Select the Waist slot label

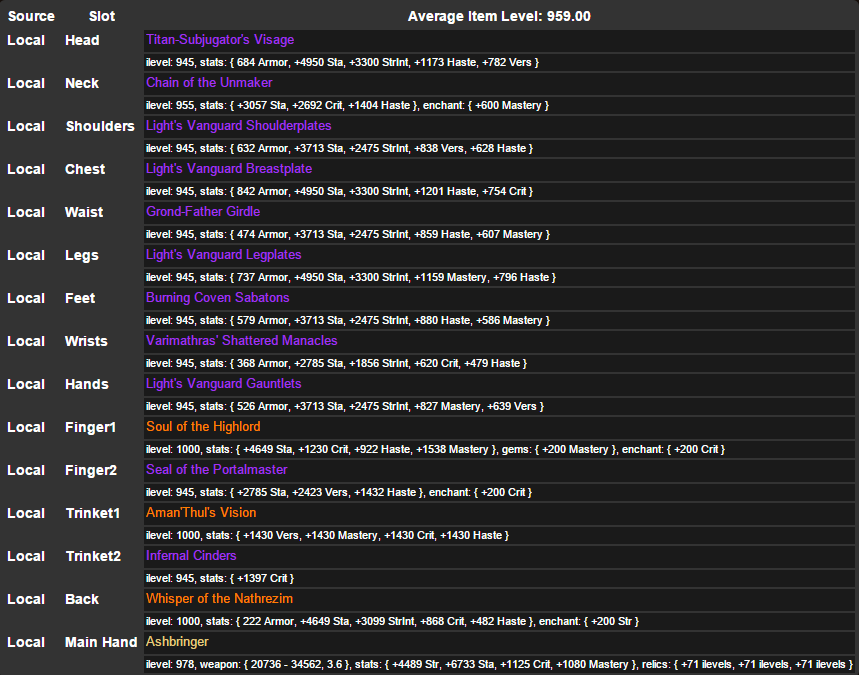pos(84,213)
